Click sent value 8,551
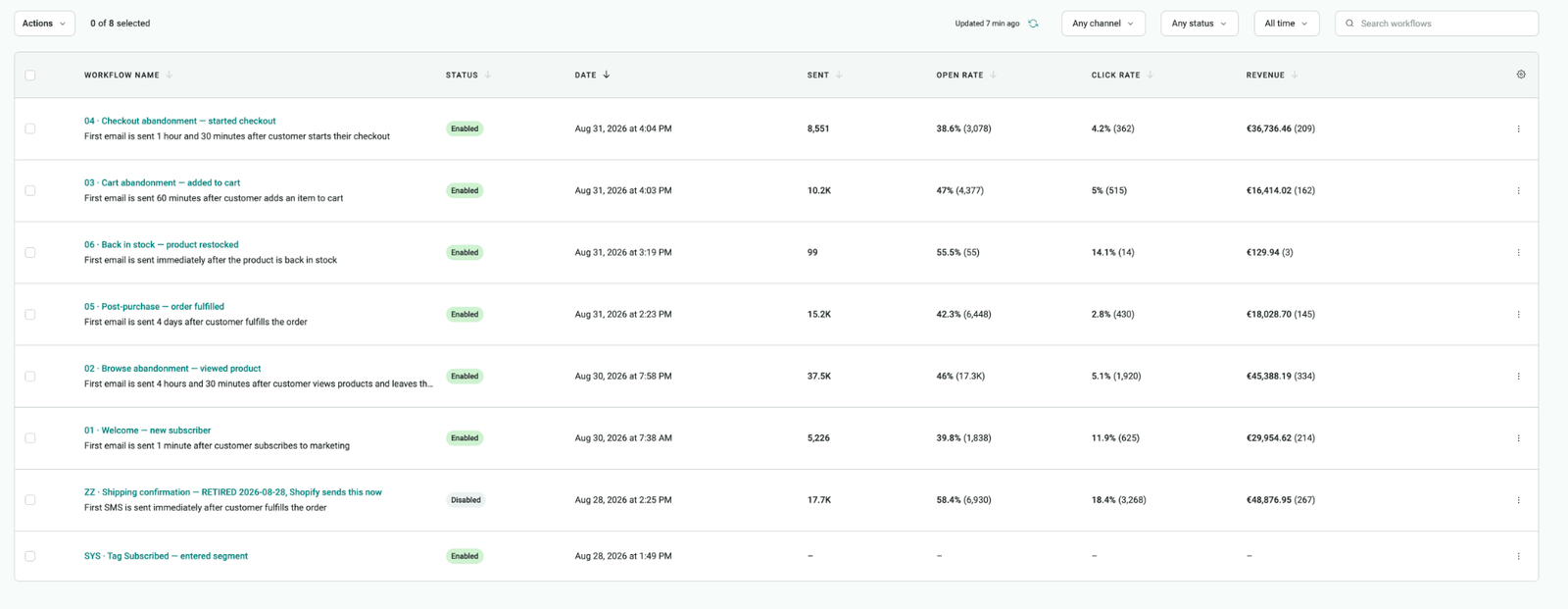 click(818, 128)
